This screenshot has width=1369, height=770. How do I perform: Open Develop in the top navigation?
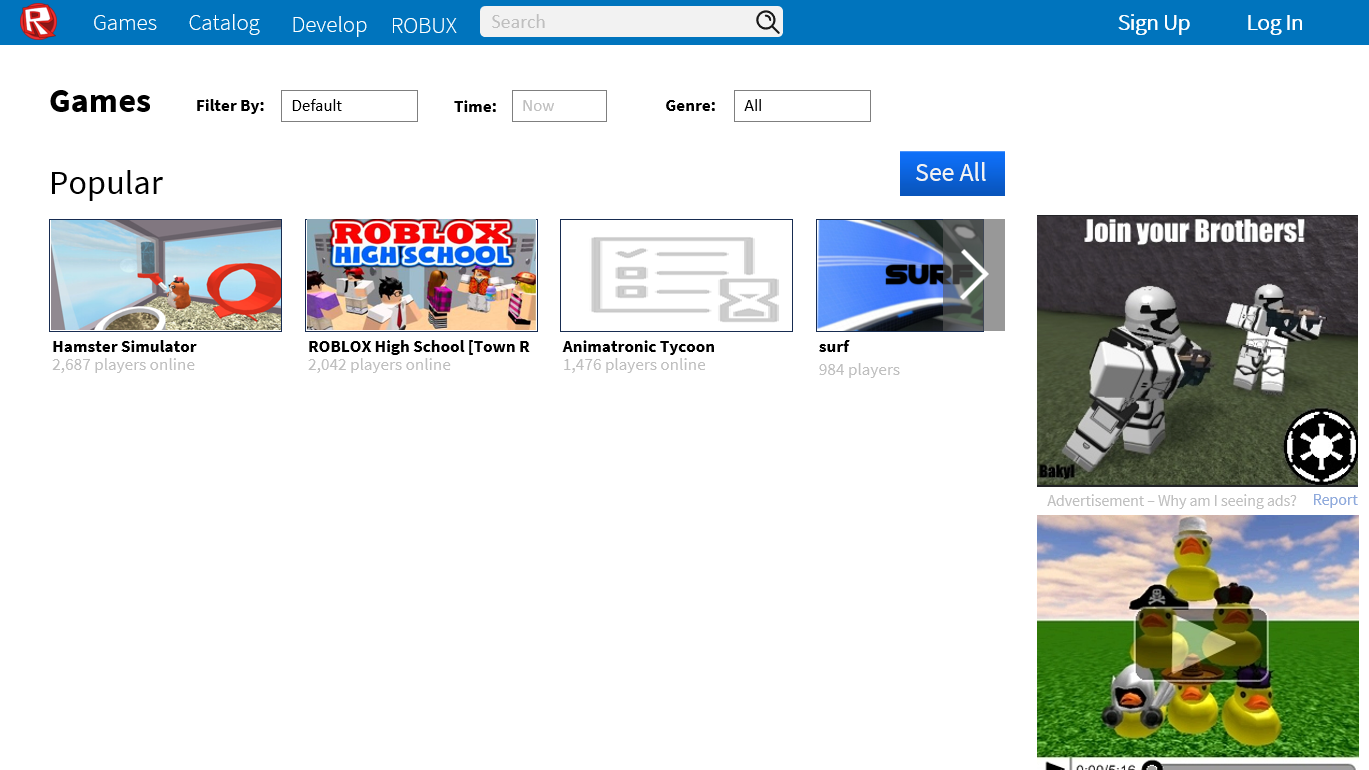(329, 25)
